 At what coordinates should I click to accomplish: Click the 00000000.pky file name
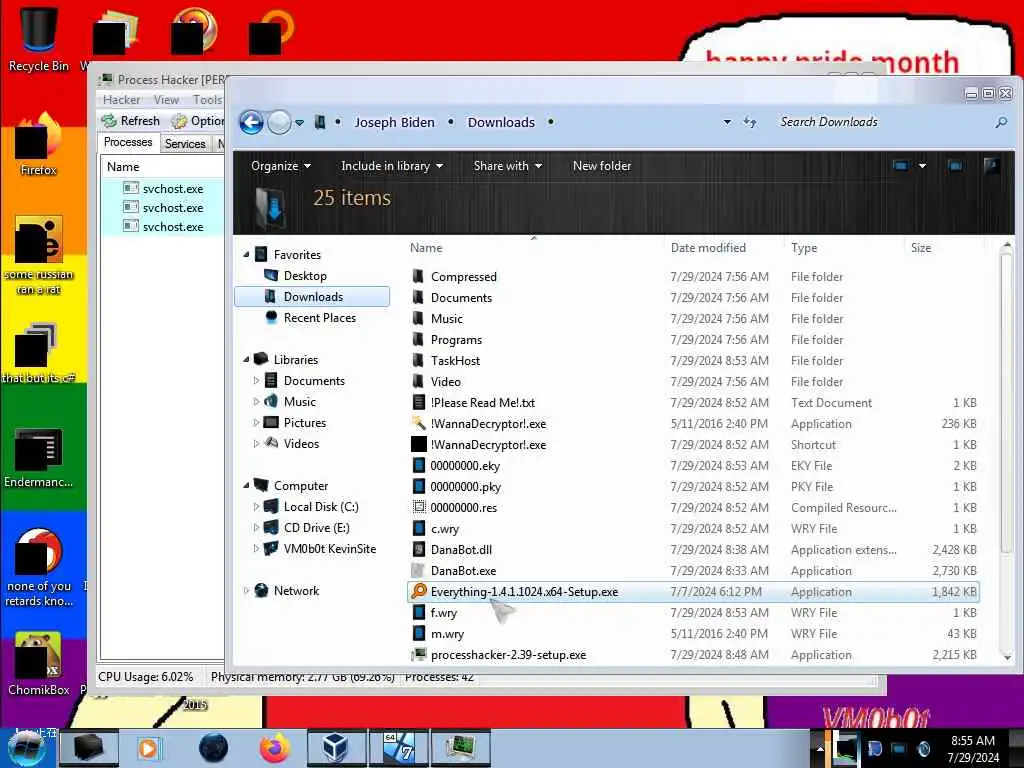(x=466, y=487)
